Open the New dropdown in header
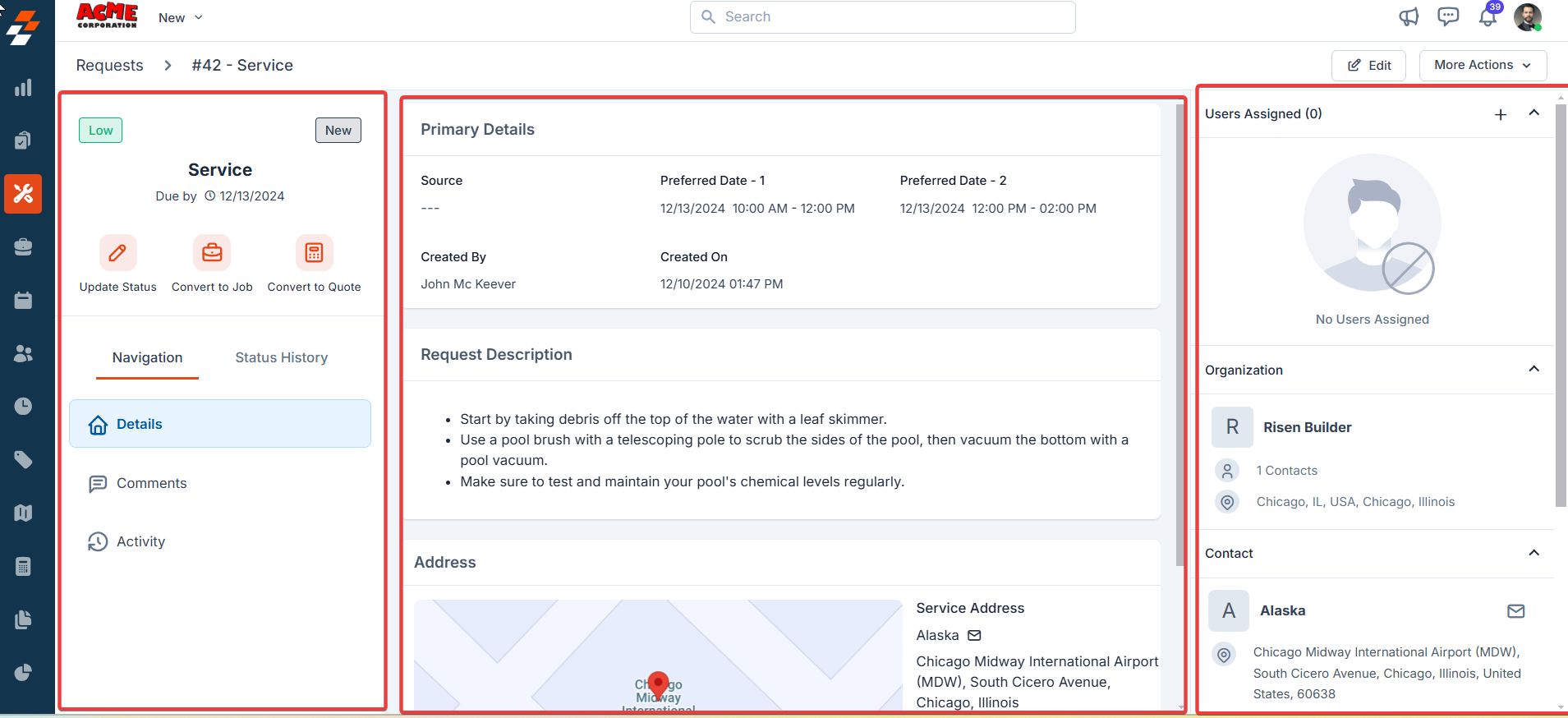Viewport: 1568px width, 718px height. [181, 17]
